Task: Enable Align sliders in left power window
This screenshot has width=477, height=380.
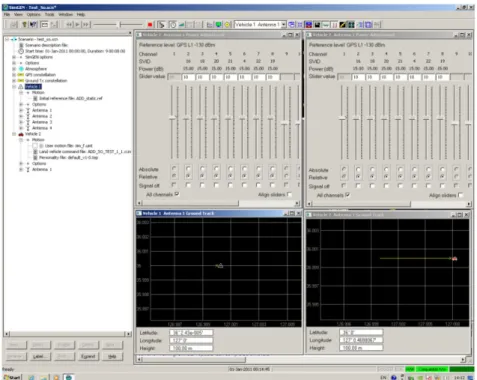Action: (289, 194)
